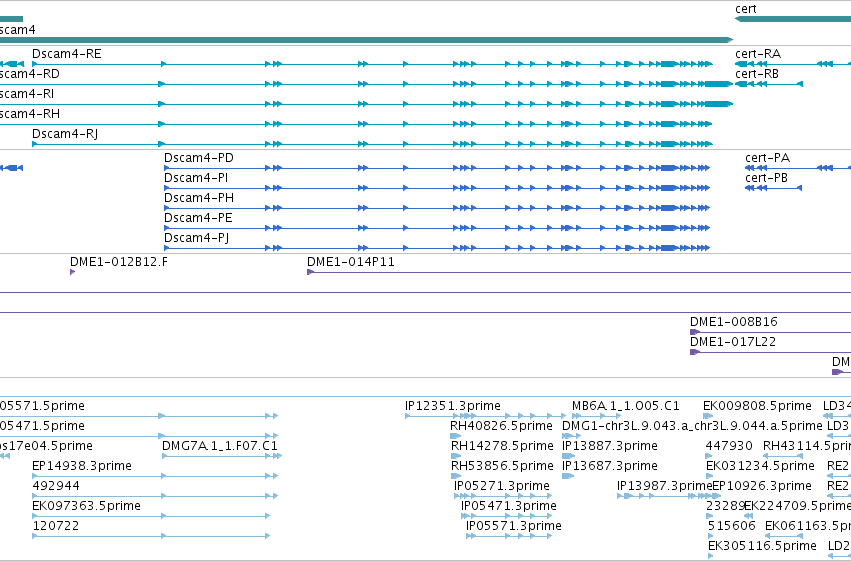Click the IP13987.3prime EST label
The image size is (851, 561).
665,486
